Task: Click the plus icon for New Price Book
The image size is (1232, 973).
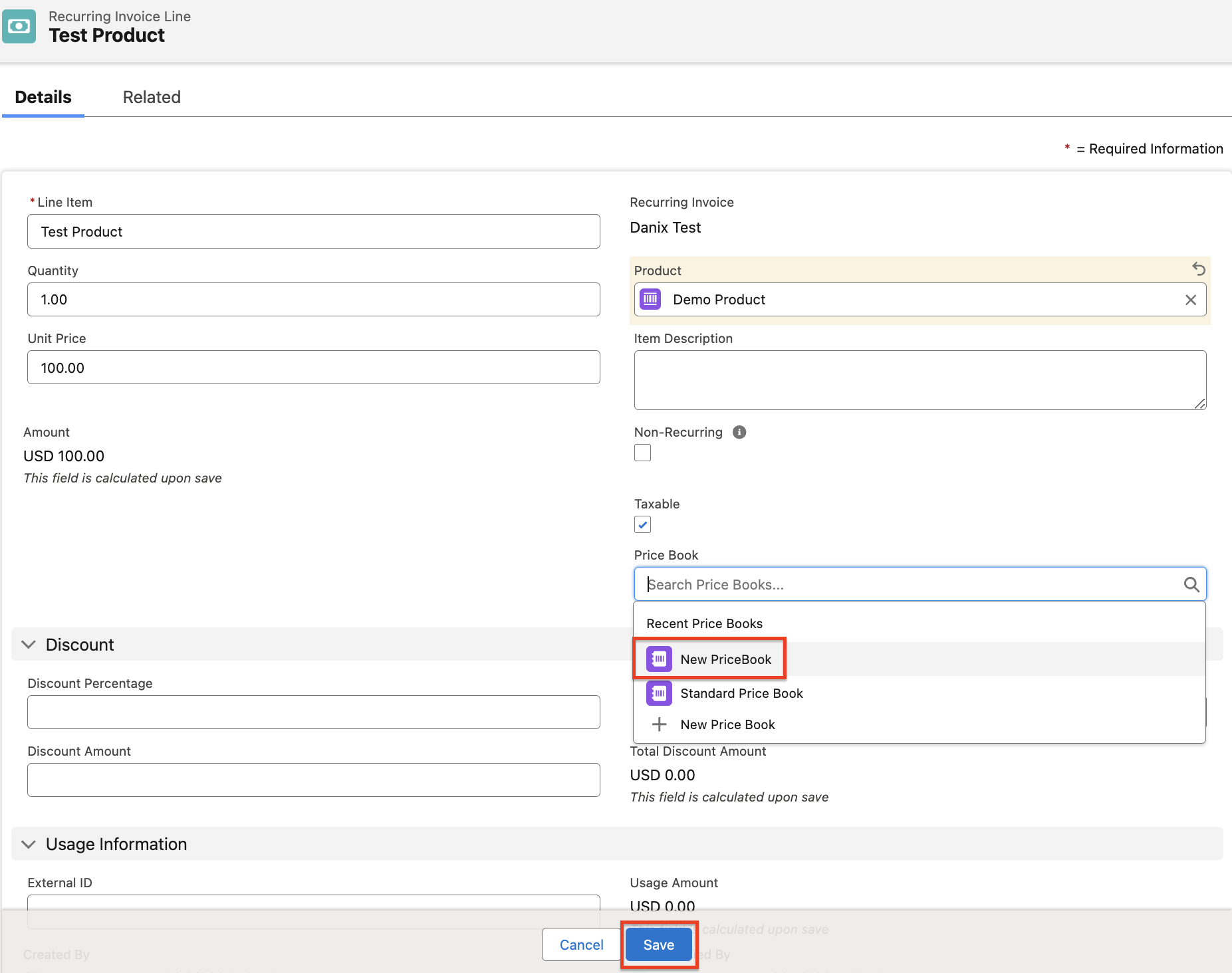Action: (659, 724)
